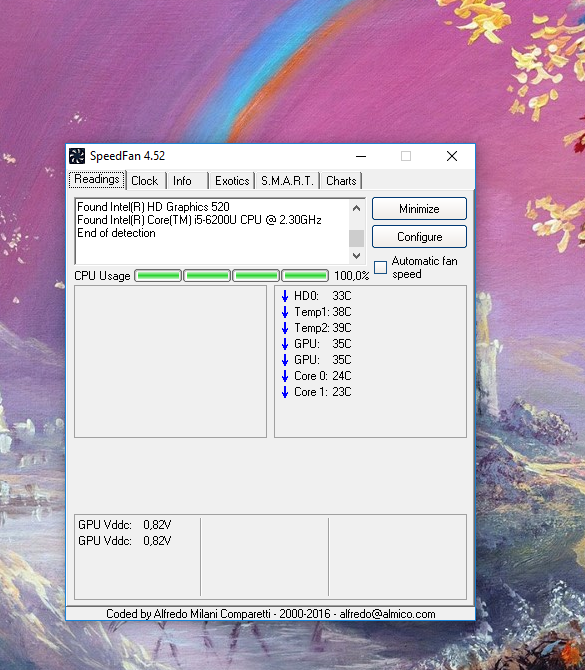The height and width of the screenshot is (670, 585).
Task: Click the down arrow icon beside Temp1
Action: coord(285,312)
